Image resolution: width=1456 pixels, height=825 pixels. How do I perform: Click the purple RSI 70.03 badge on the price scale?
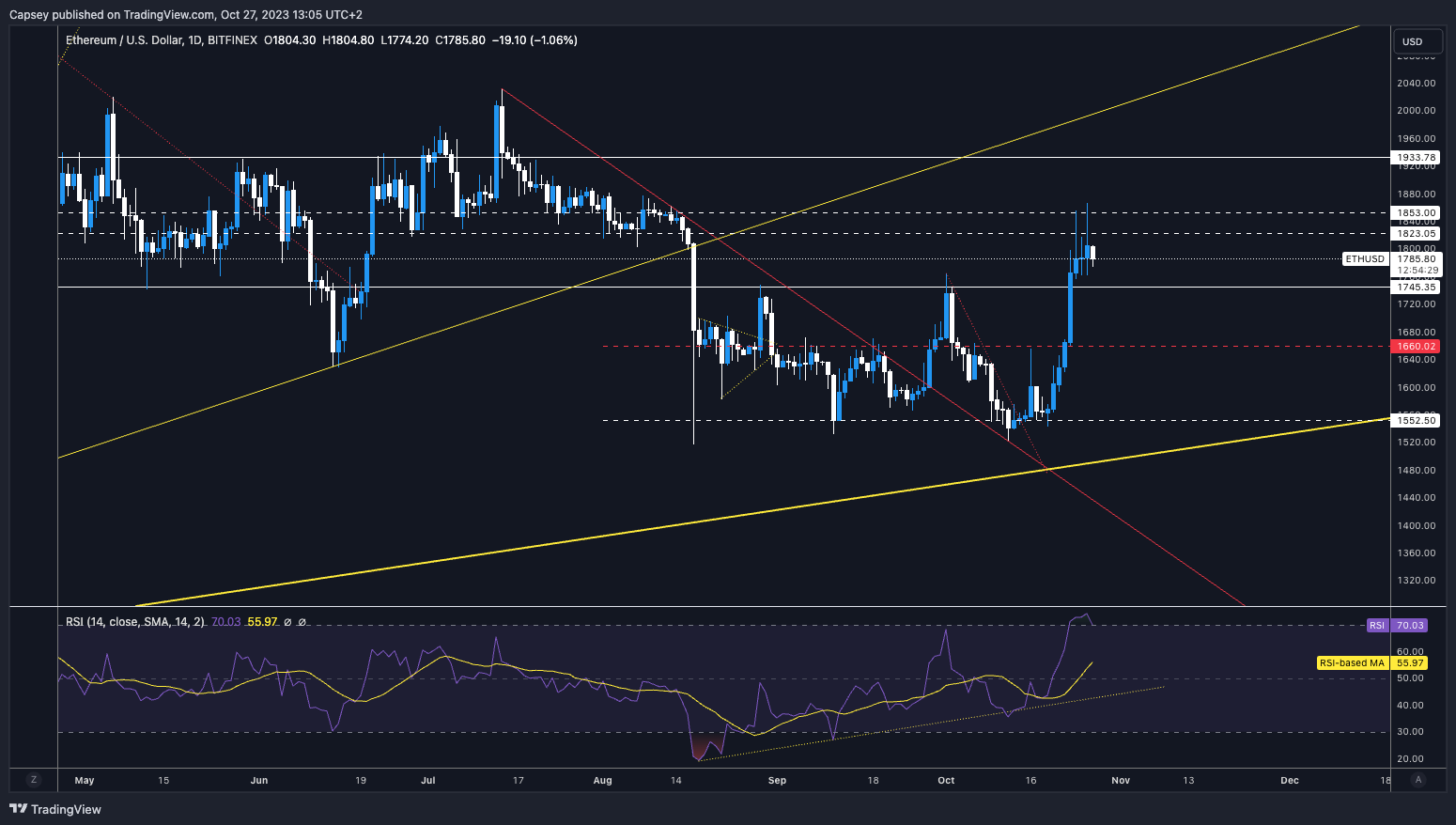click(x=1400, y=625)
